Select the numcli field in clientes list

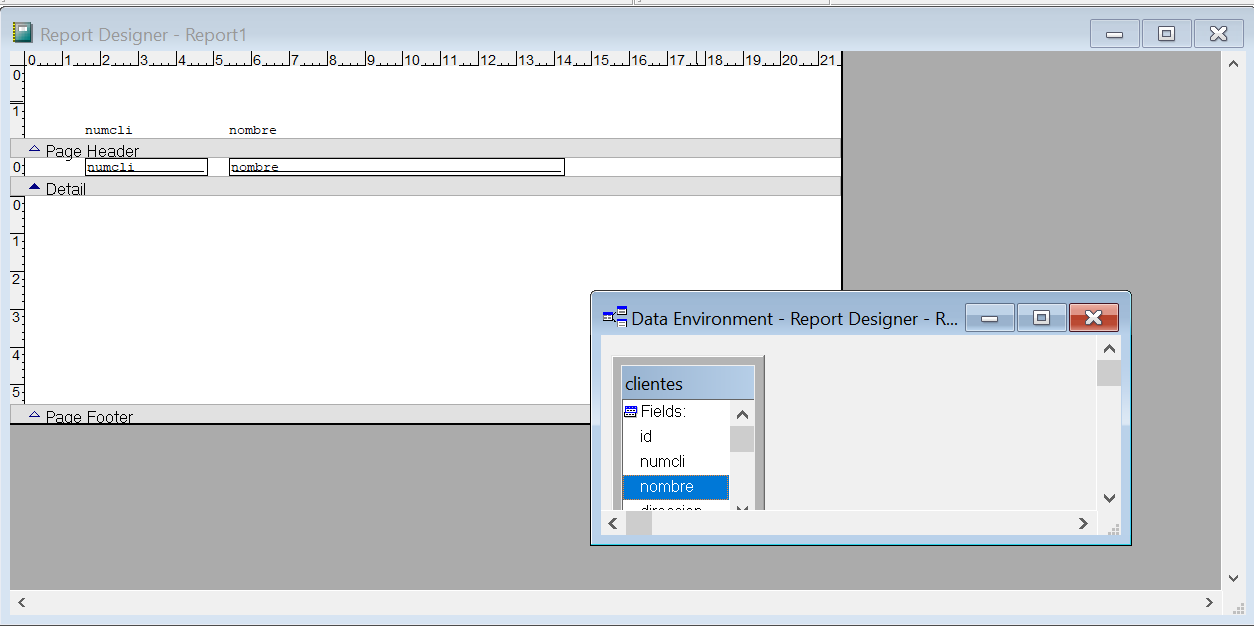pos(662,462)
